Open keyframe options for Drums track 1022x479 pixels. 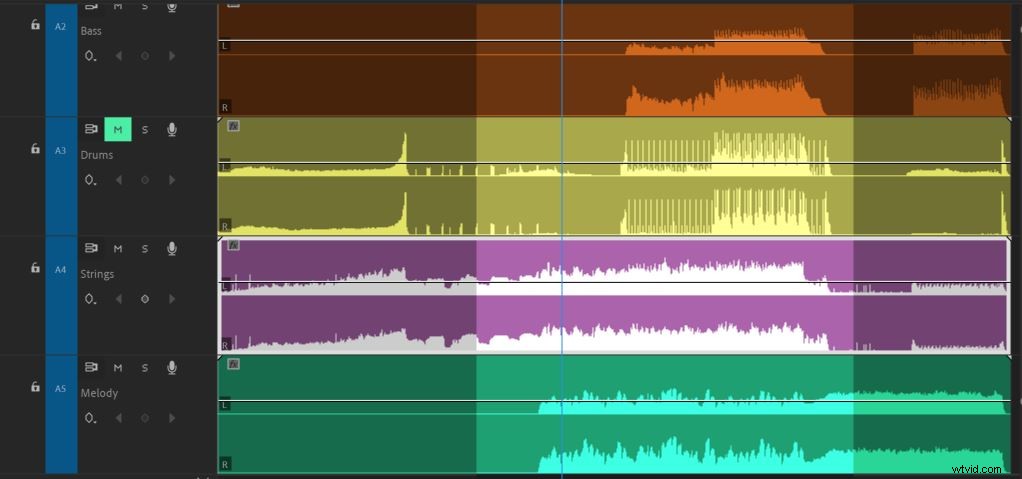pos(91,180)
